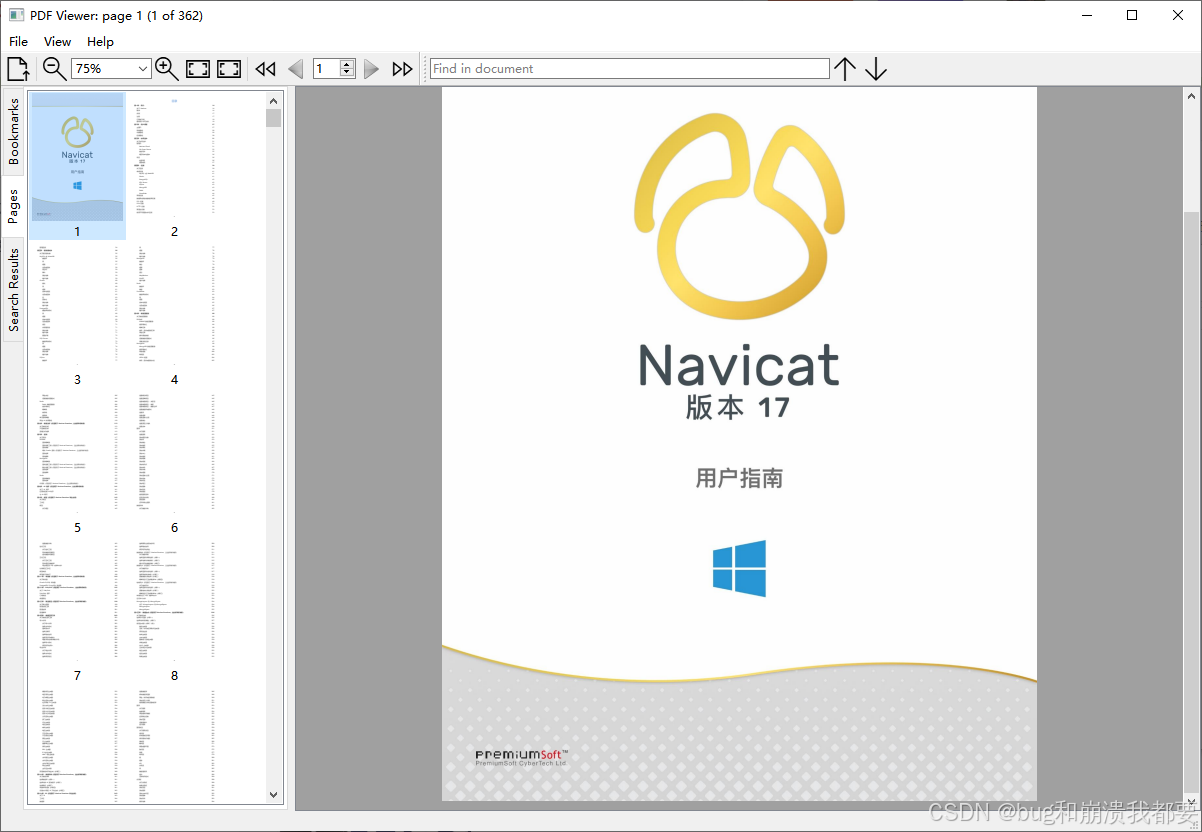
Task: Click the Find in document field
Action: [x=630, y=69]
